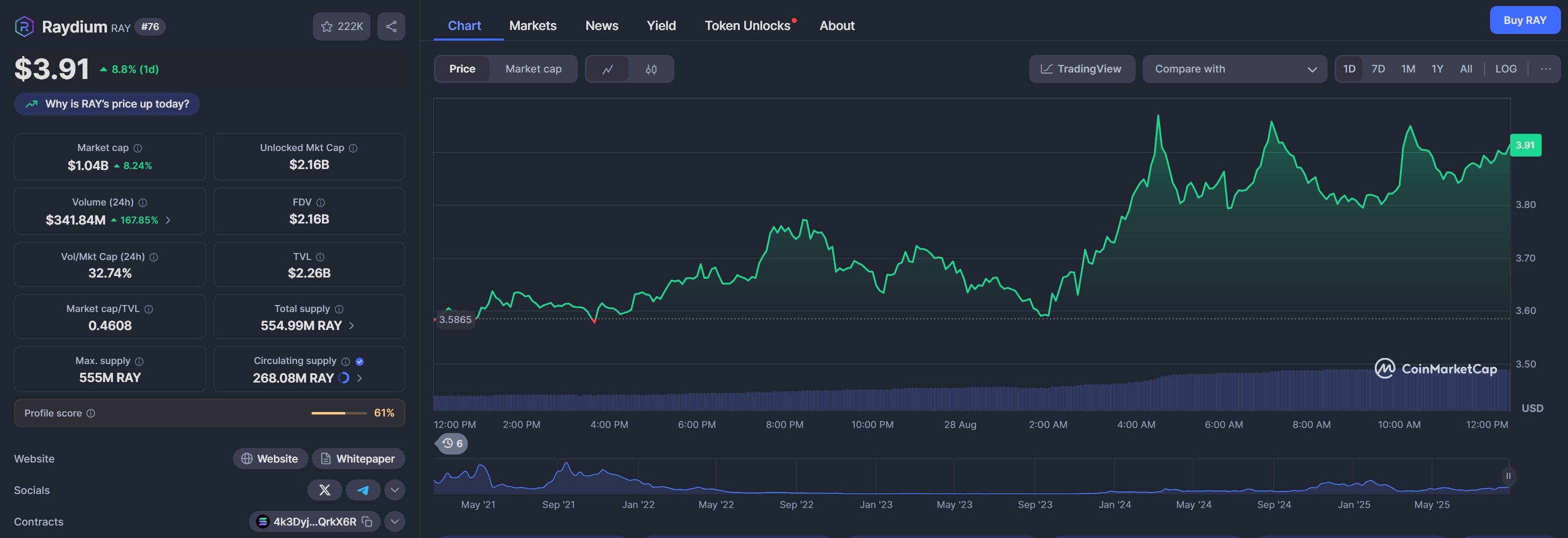The height and width of the screenshot is (538, 1568).
Task: Add Raydium to watchlist via star button
Action: (341, 26)
